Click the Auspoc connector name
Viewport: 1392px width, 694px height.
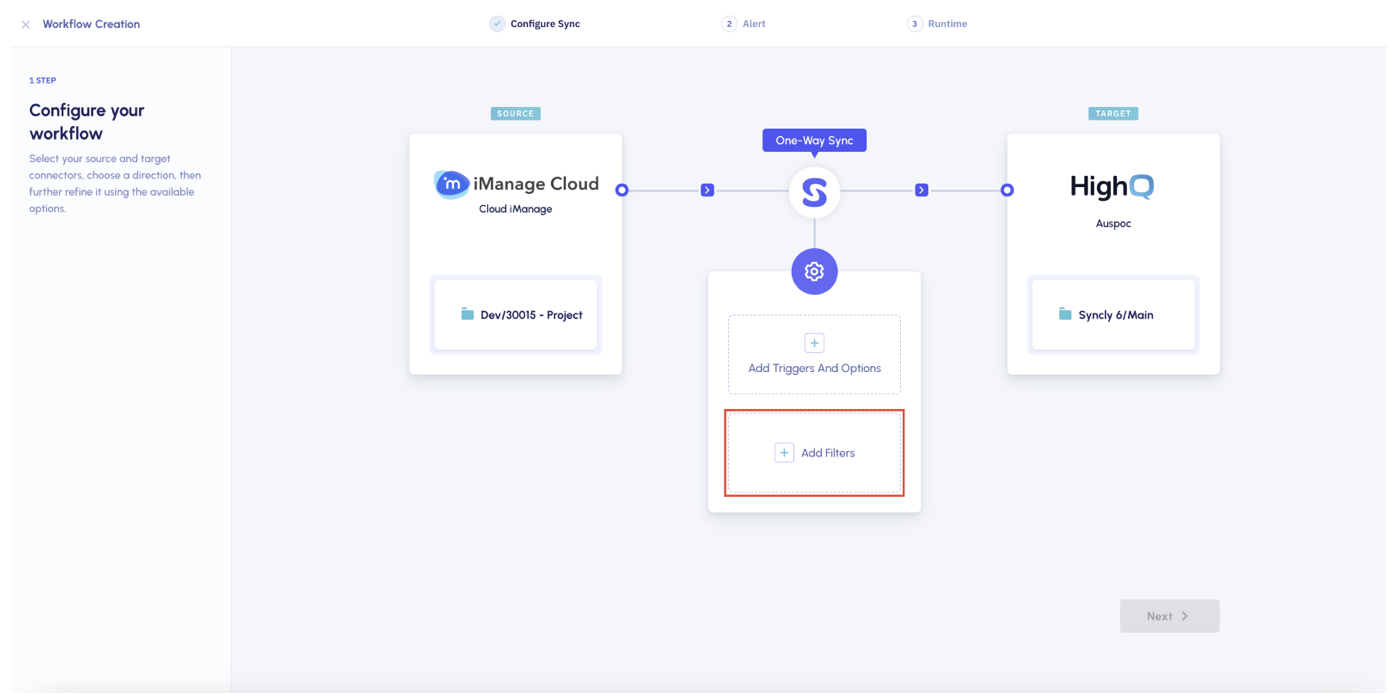[1113, 223]
